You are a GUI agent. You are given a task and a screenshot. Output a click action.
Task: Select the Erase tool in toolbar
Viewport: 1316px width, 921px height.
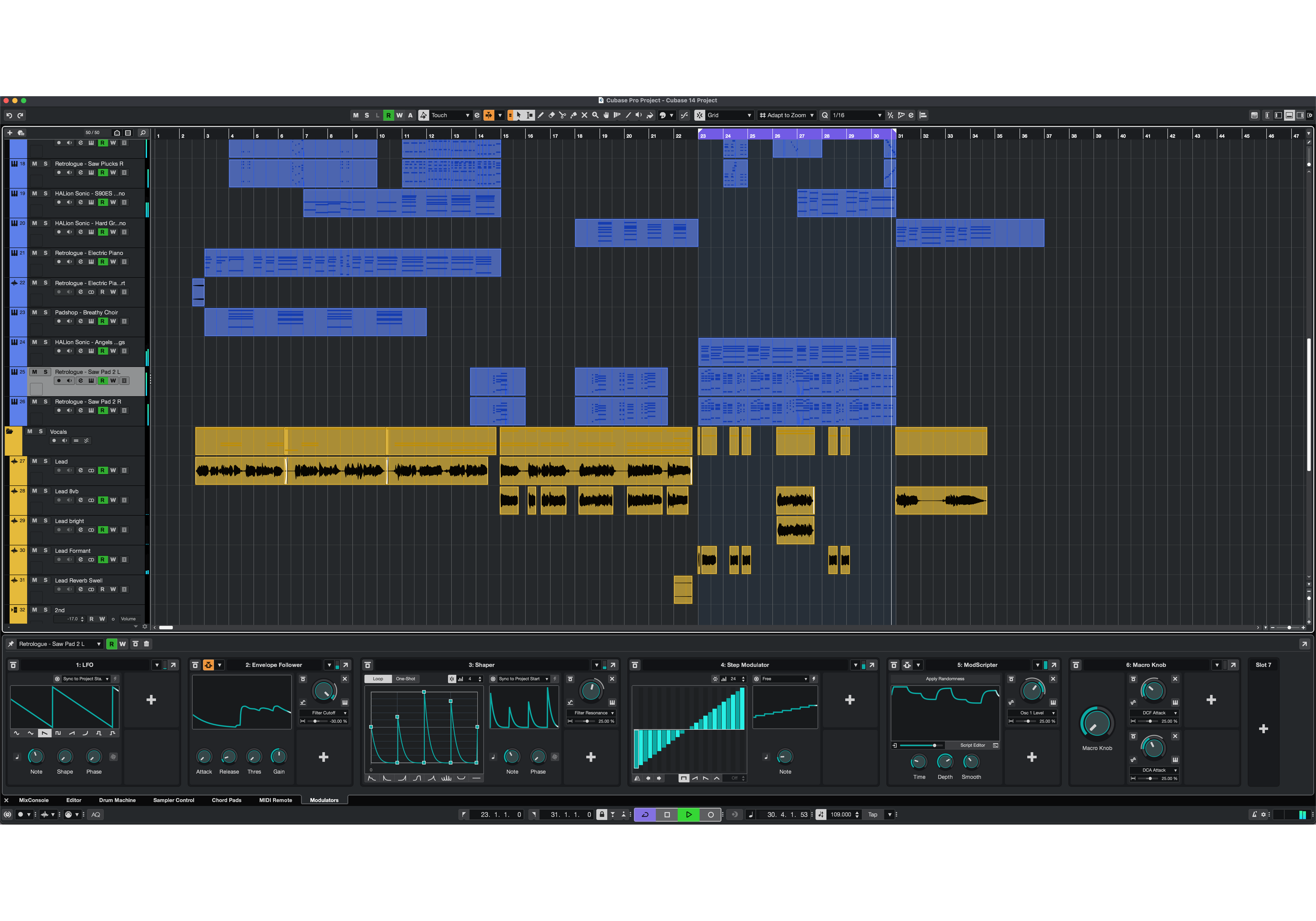pyautogui.click(x=551, y=115)
